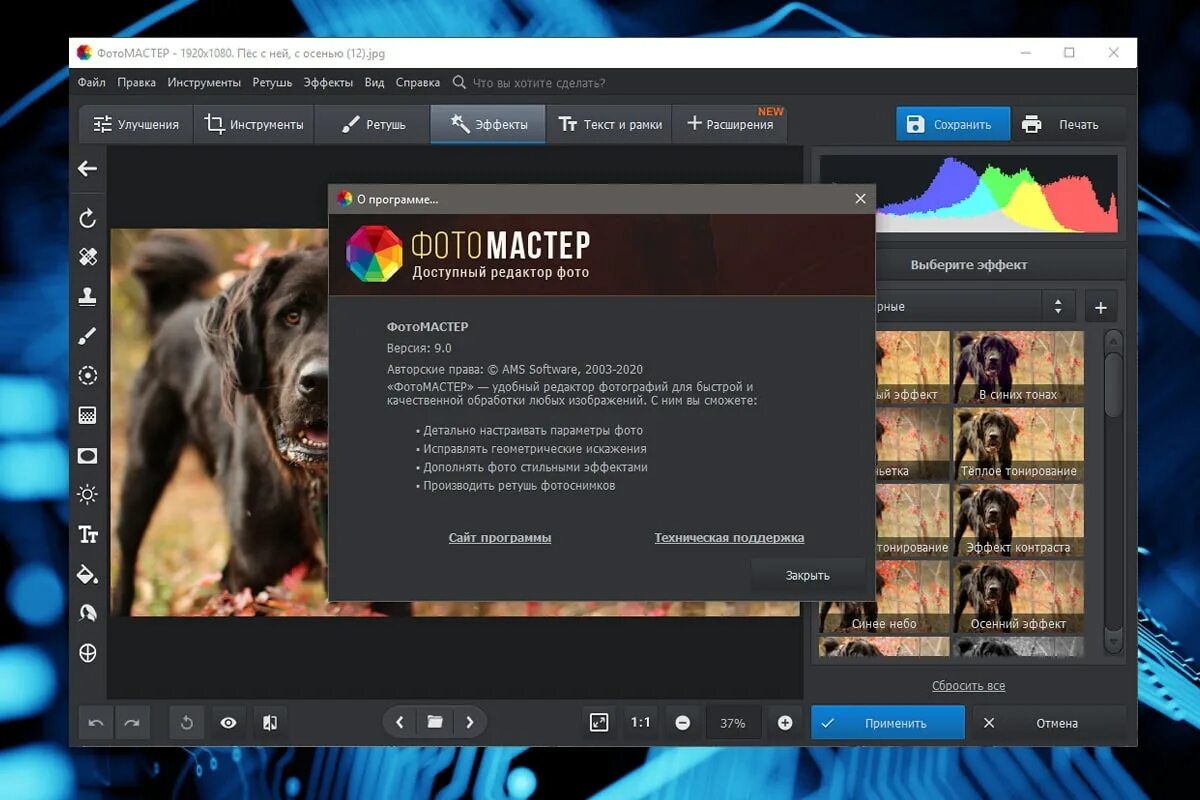Select the text Tt tool in sidebar
Screen dimensions: 1200x800
coord(88,534)
